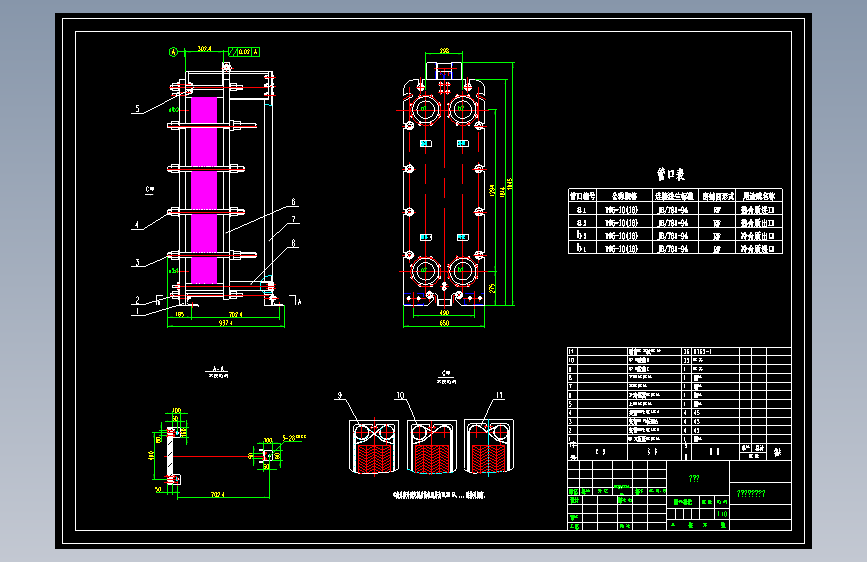This screenshot has height=562, width=867.
Task: Select balloon number 8 on side view
Action: pos(294,243)
